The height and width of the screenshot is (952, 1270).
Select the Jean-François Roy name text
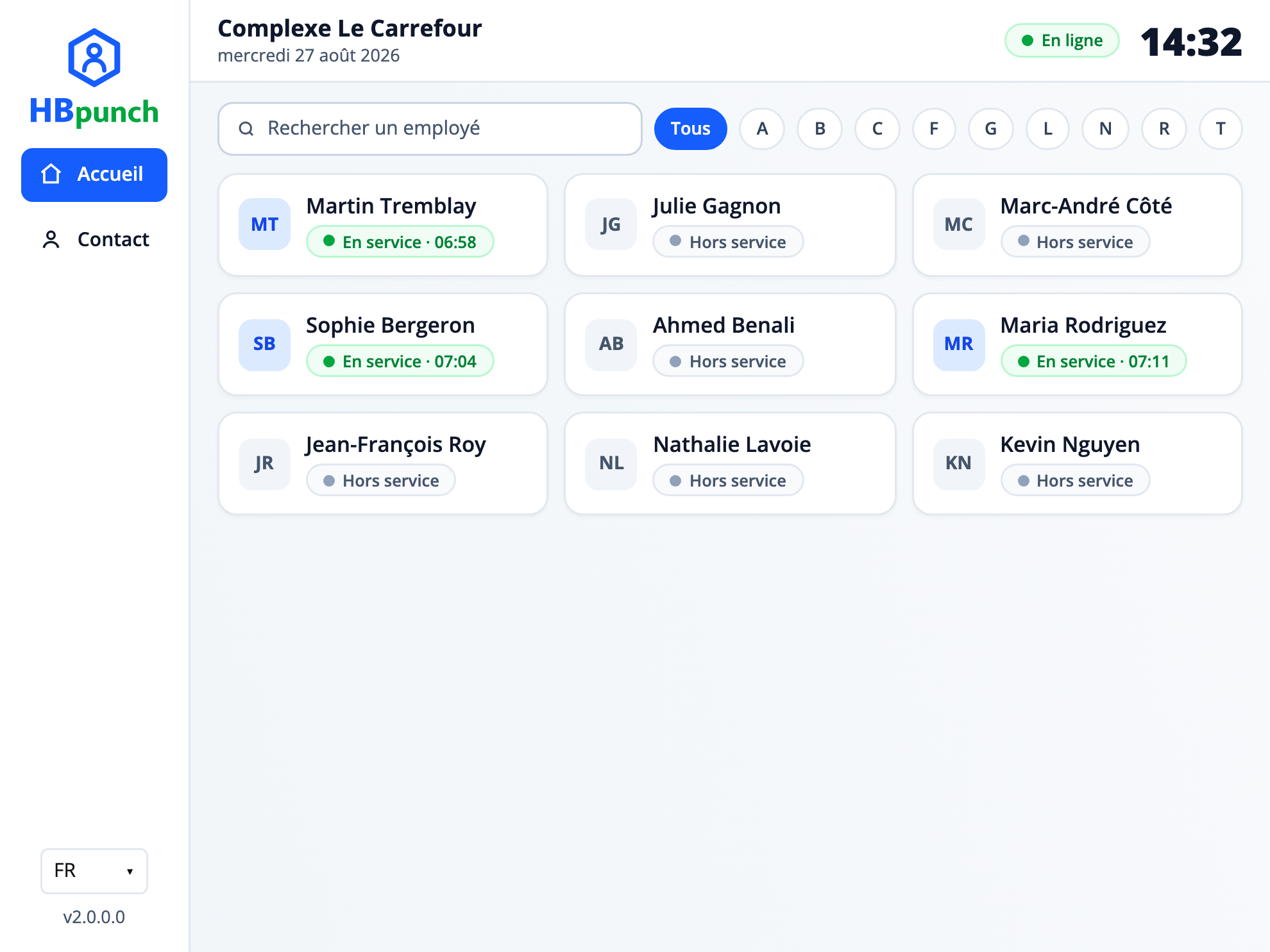coord(396,444)
